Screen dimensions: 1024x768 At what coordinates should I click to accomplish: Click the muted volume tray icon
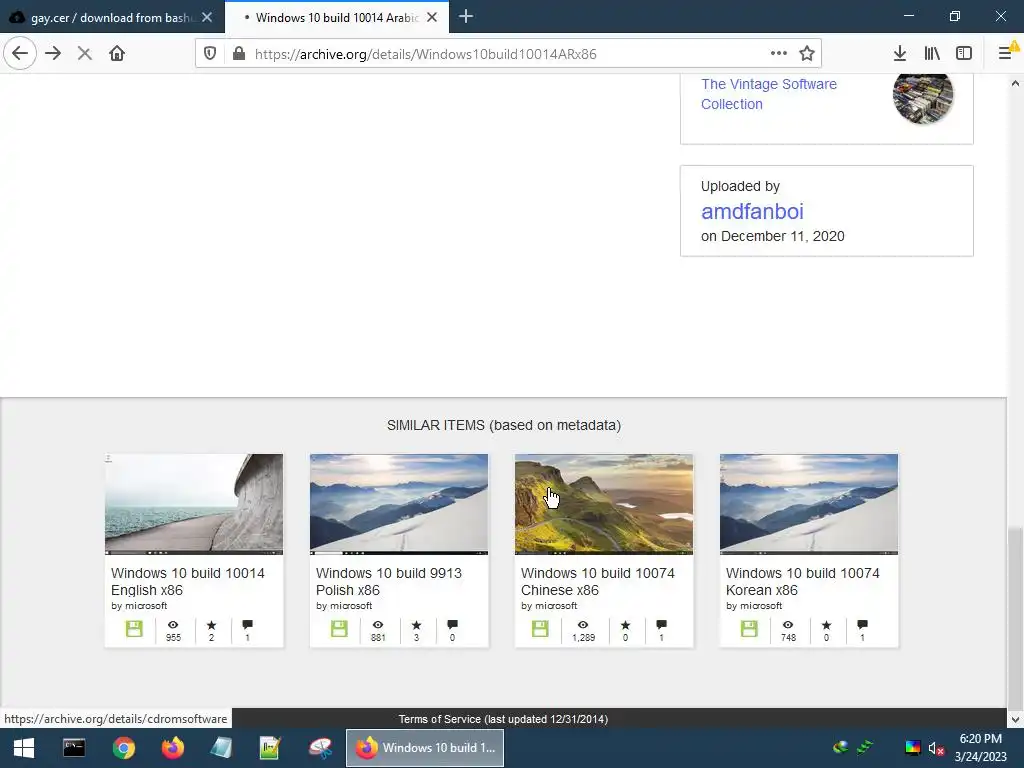936,748
